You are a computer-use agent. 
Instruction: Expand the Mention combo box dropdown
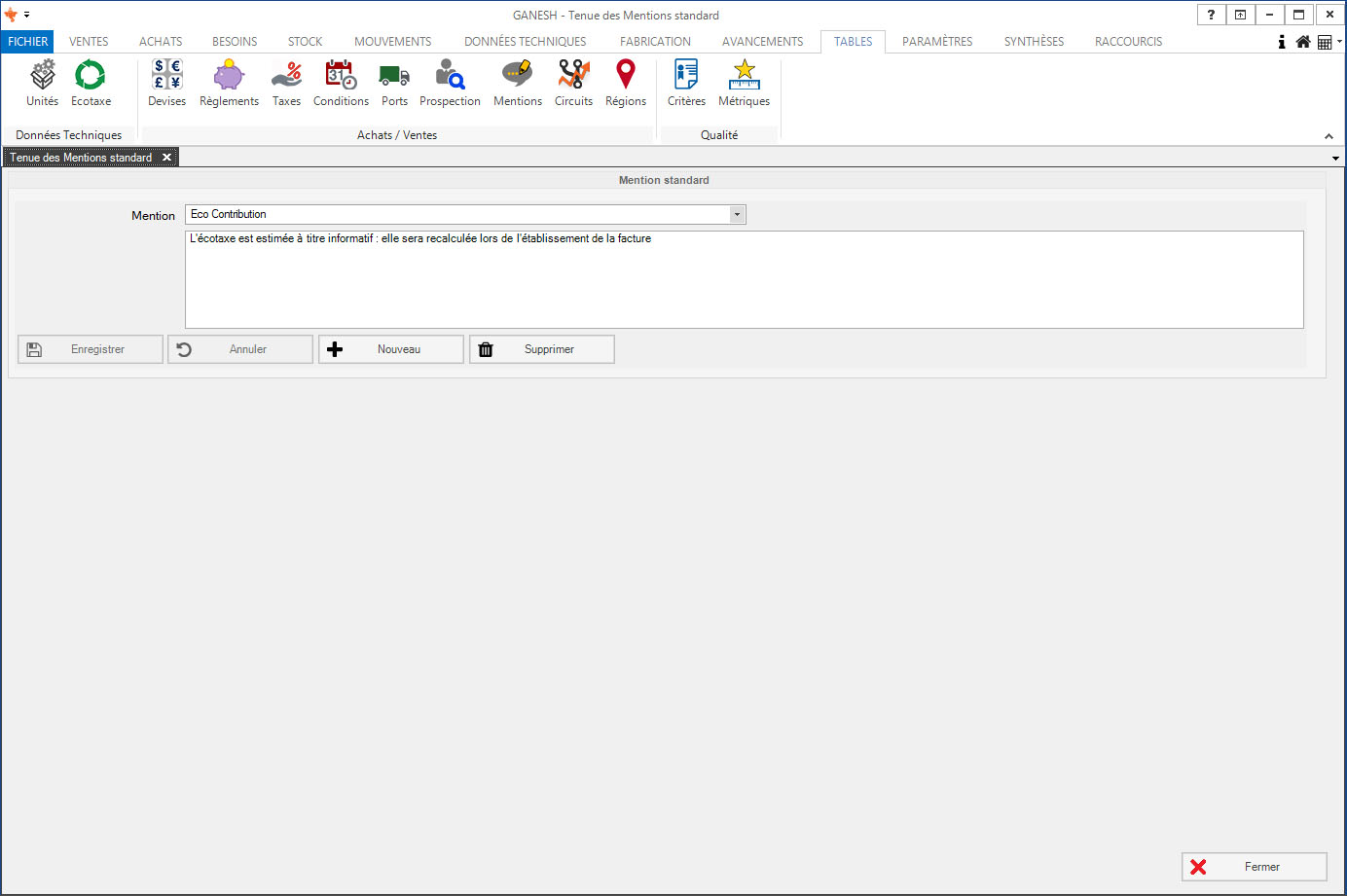click(x=737, y=214)
